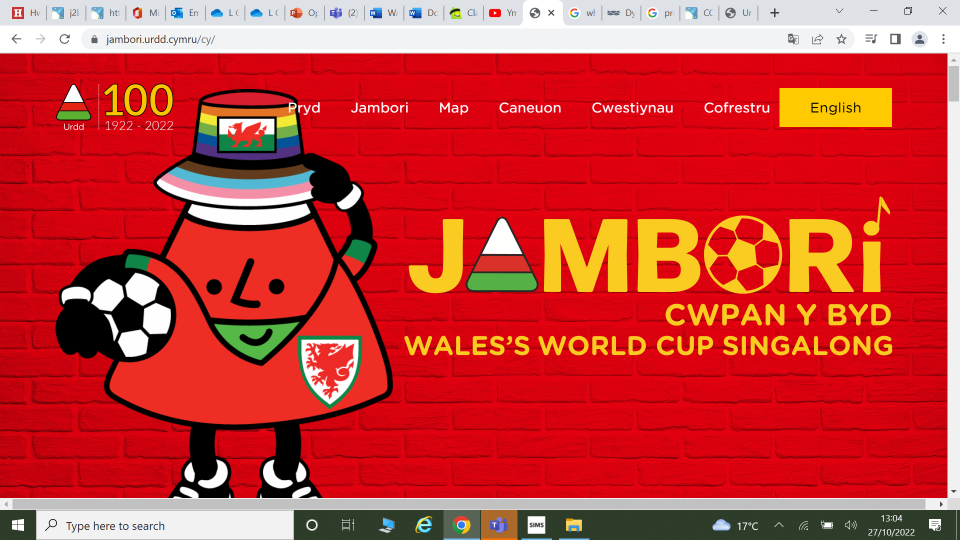Open the SIMS app on the taskbar
This screenshot has height=540, width=960.
point(536,525)
